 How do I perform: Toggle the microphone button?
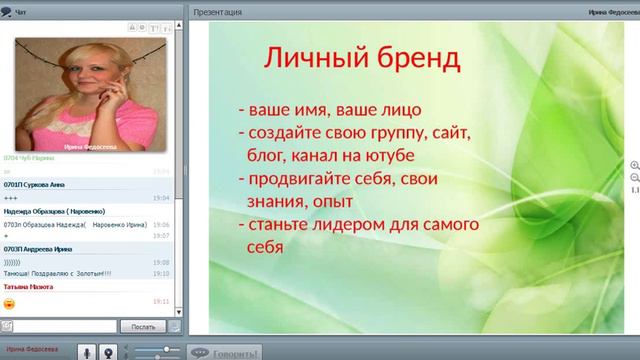[87, 352]
